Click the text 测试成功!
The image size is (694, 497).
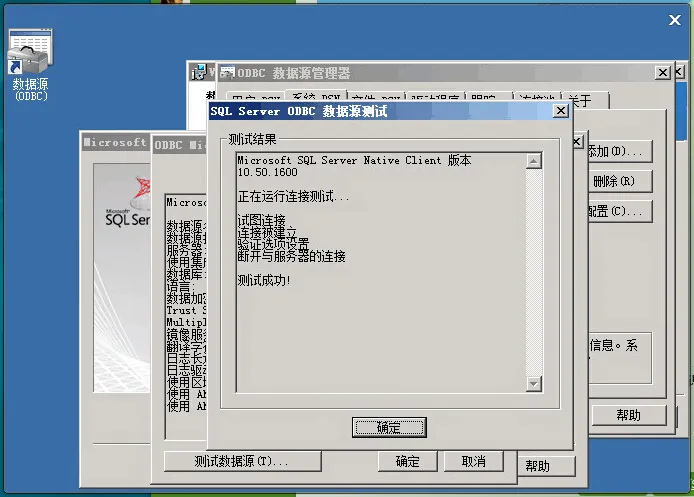click(x=264, y=280)
